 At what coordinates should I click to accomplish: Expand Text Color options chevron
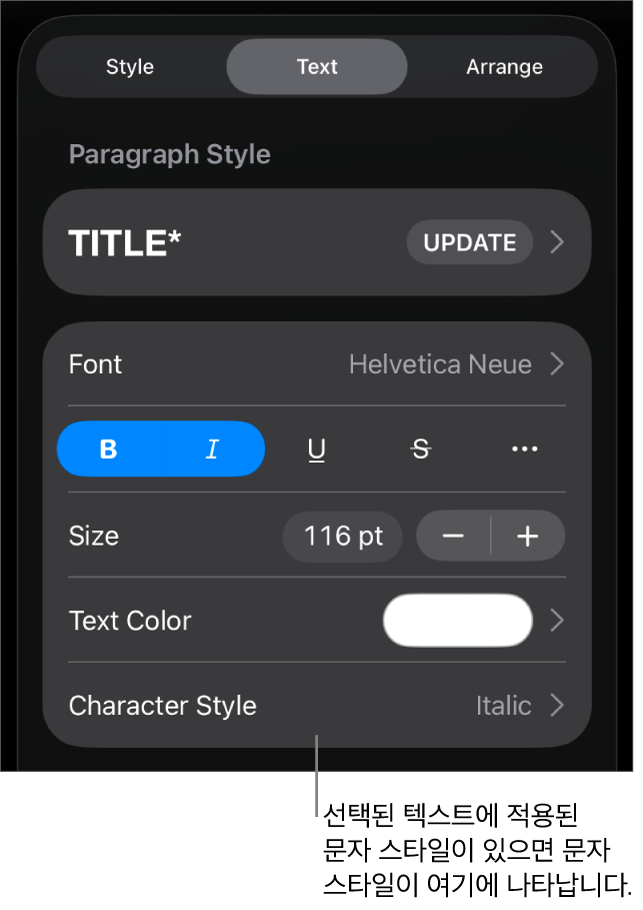click(x=558, y=621)
